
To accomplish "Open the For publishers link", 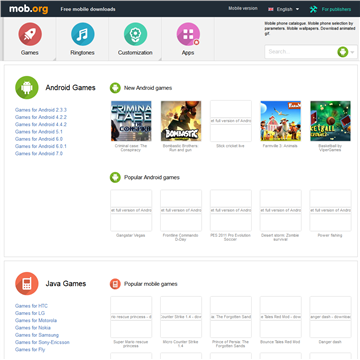I will point(336,9).
